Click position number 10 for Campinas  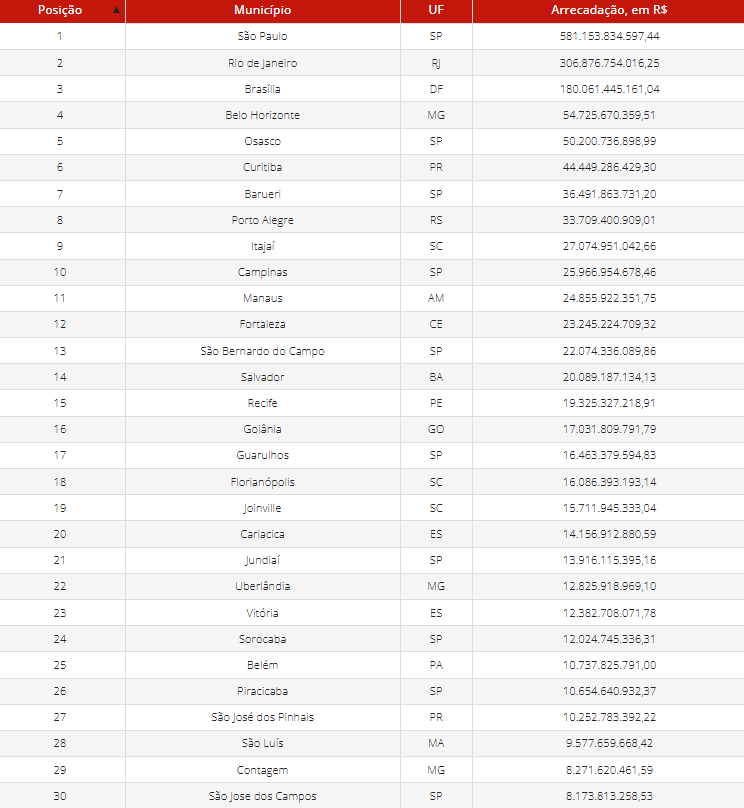click(60, 272)
